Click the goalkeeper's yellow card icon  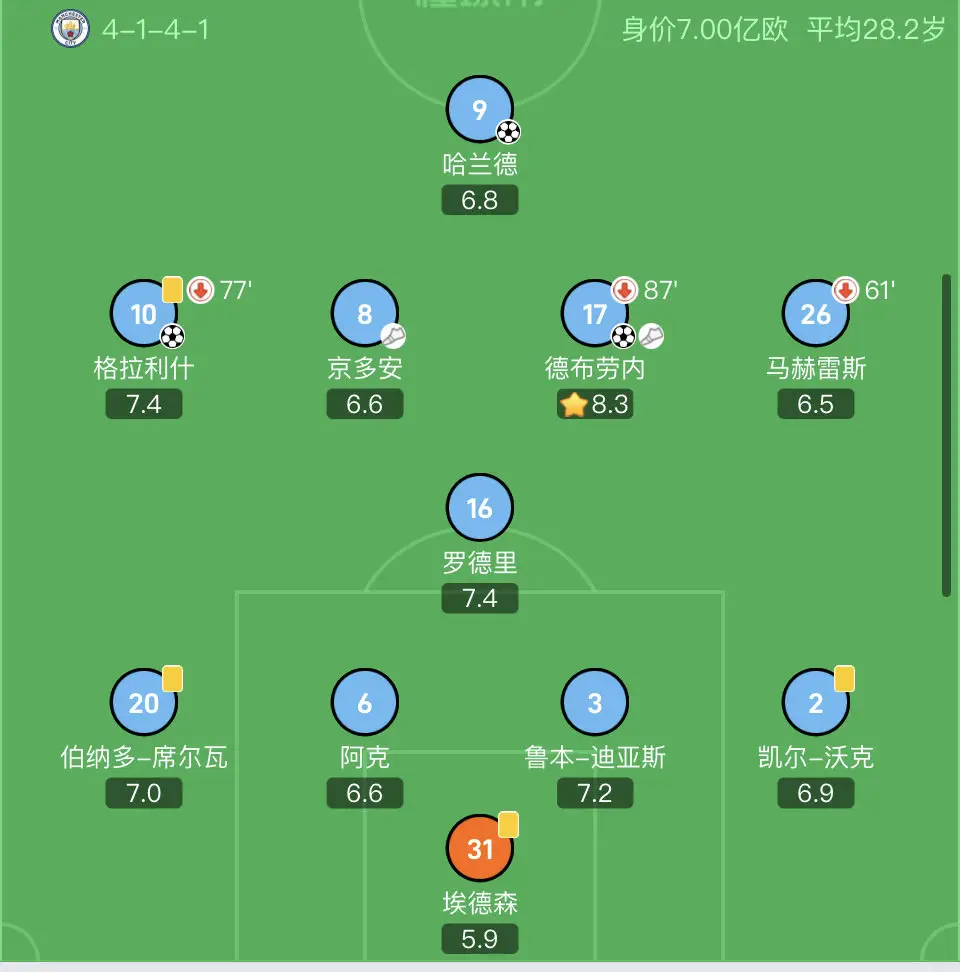click(x=508, y=824)
